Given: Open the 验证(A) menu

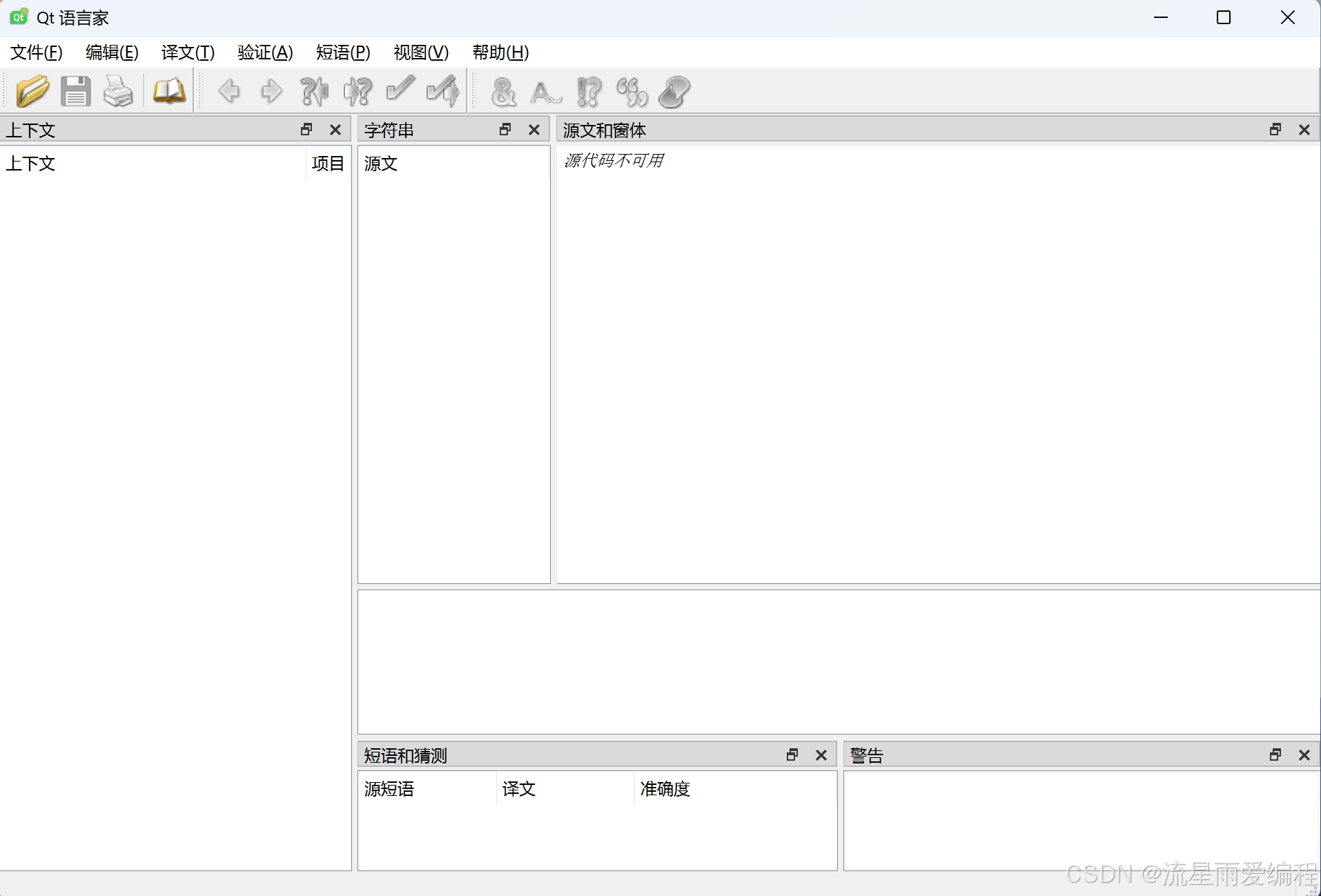Looking at the screenshot, I should click(x=265, y=52).
